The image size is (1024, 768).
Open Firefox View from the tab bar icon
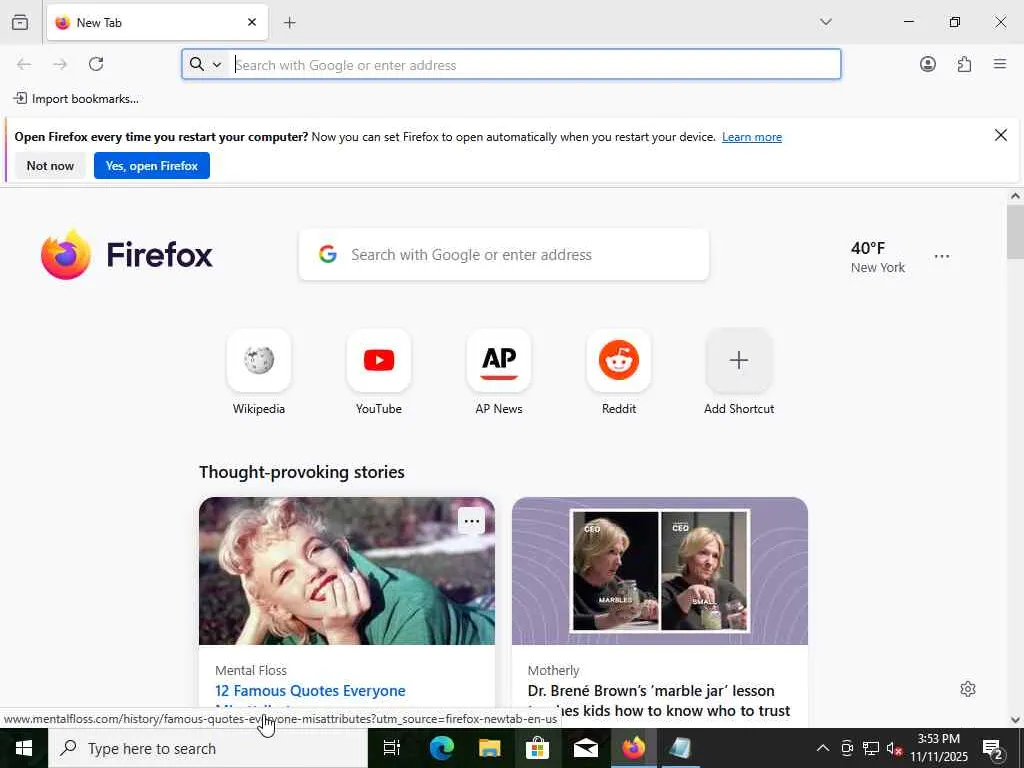pos(20,22)
